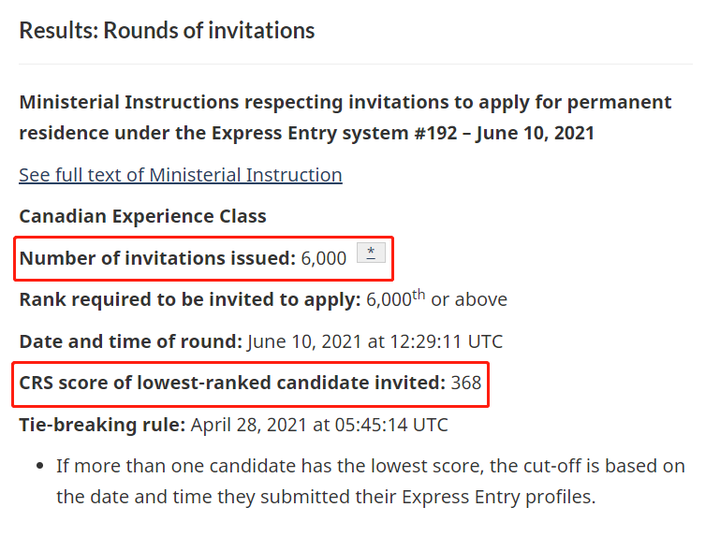
Task: Click the '6,000th or above' rank value
Action: pos(437,299)
